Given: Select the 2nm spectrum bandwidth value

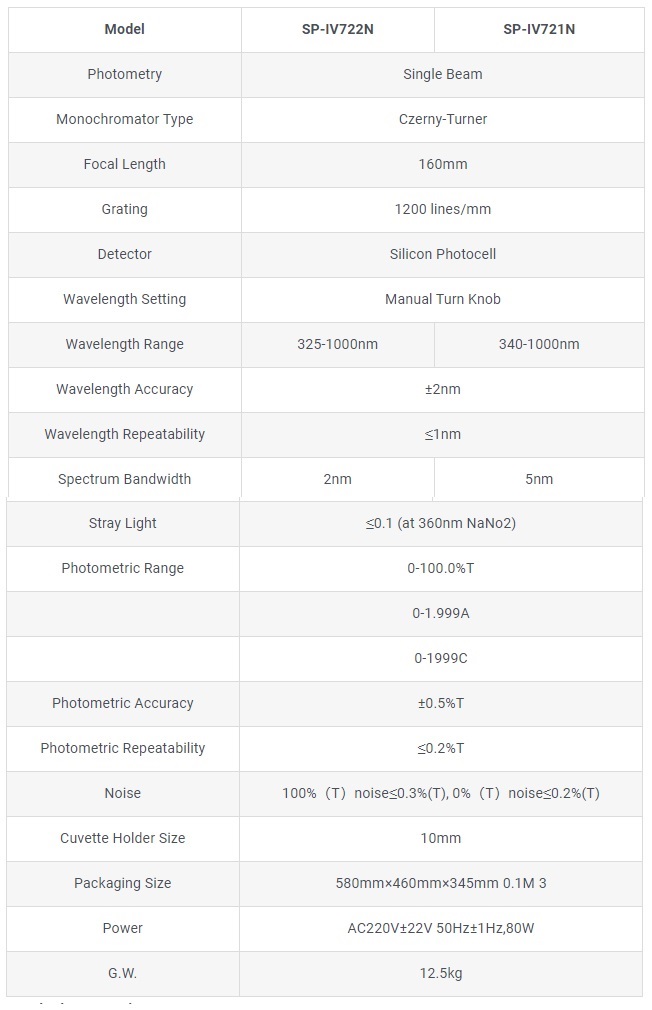Looking at the screenshot, I should coord(338,479).
